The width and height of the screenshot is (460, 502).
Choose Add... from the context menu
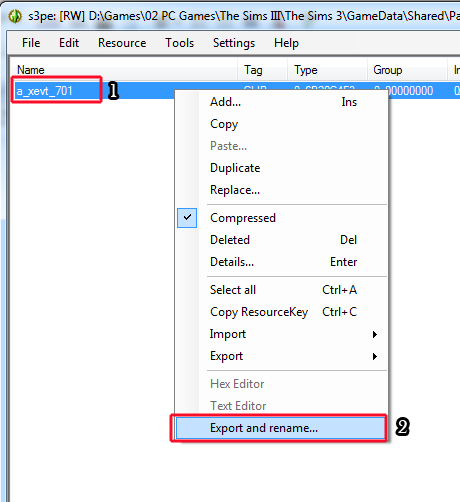click(x=282, y=102)
